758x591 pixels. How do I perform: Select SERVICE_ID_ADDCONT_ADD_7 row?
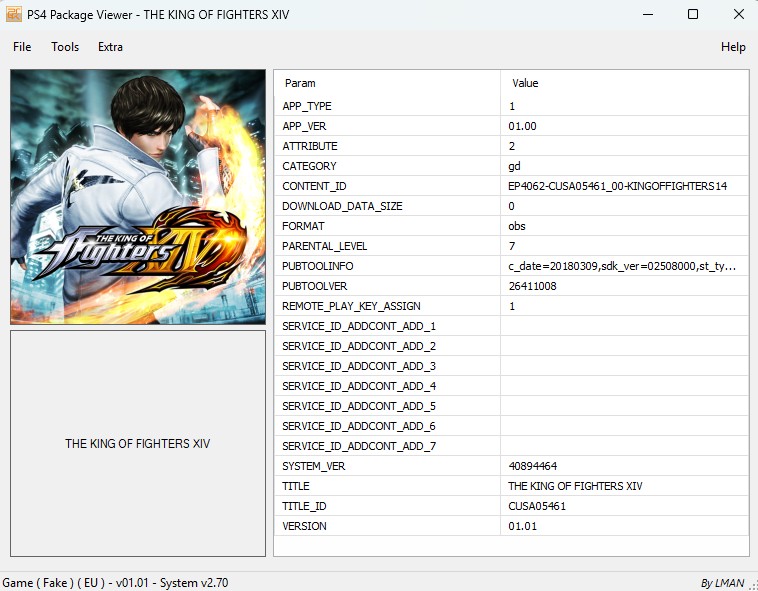(511, 446)
